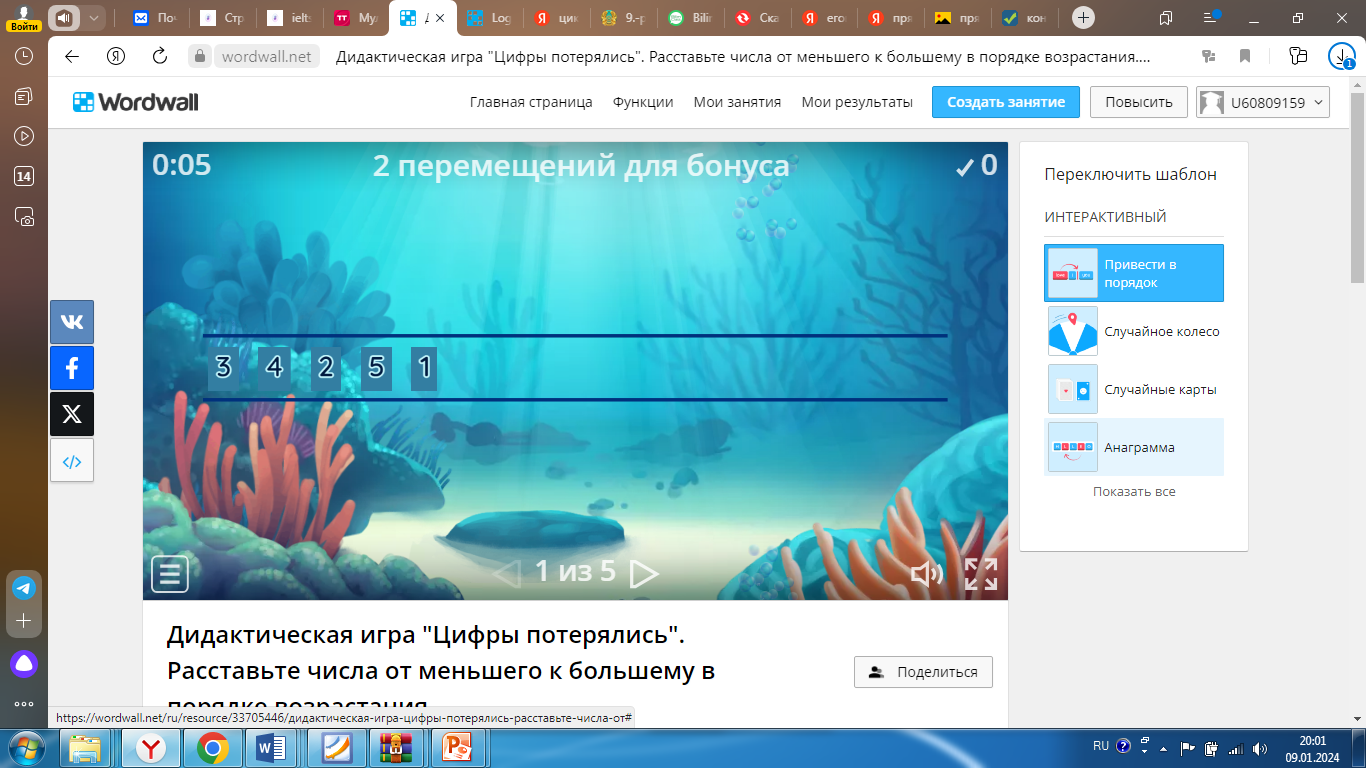
Task: Select the Случайное колесо template
Action: [1133, 332]
